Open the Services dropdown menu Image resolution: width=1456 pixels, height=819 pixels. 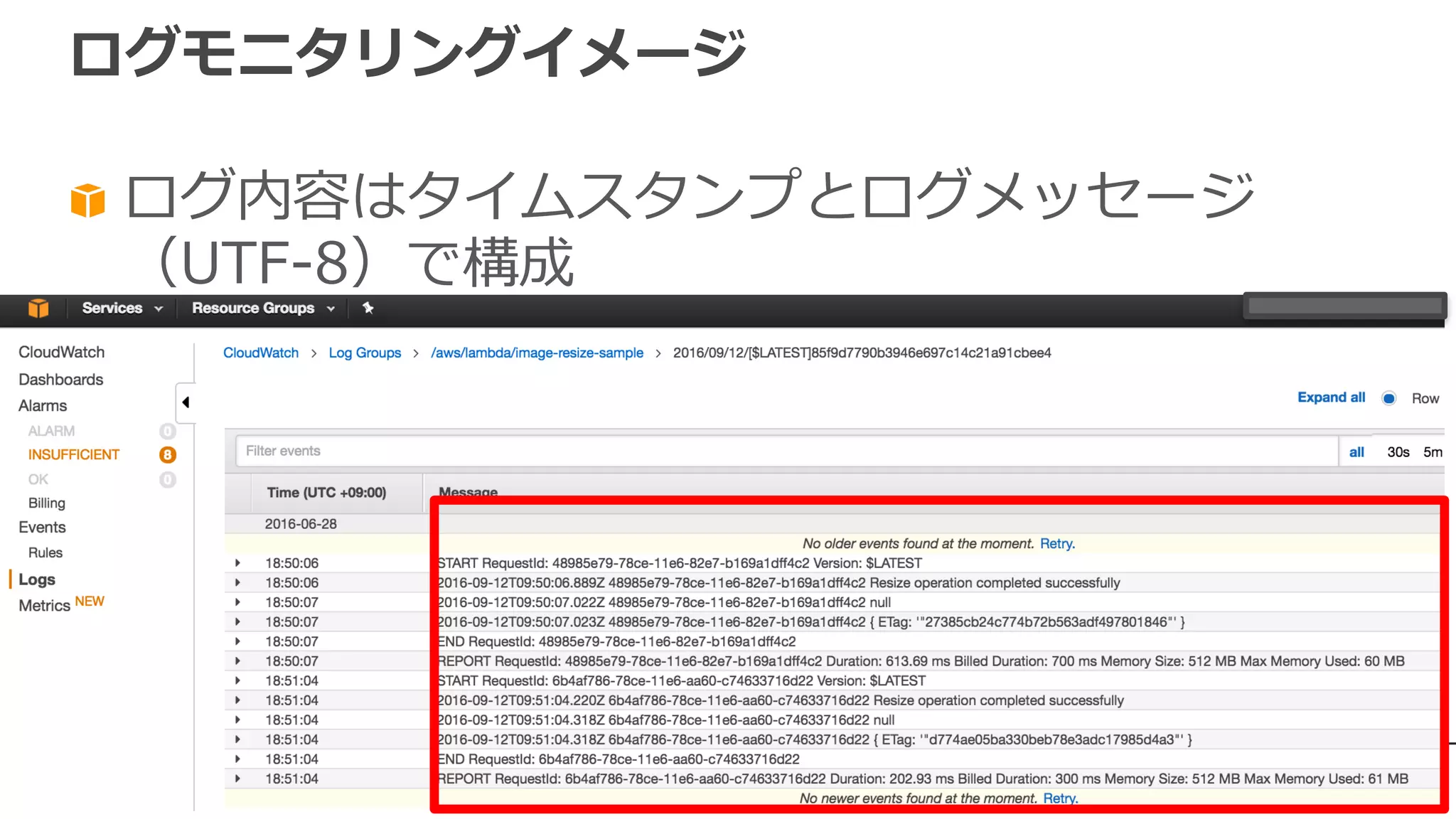click(x=122, y=308)
